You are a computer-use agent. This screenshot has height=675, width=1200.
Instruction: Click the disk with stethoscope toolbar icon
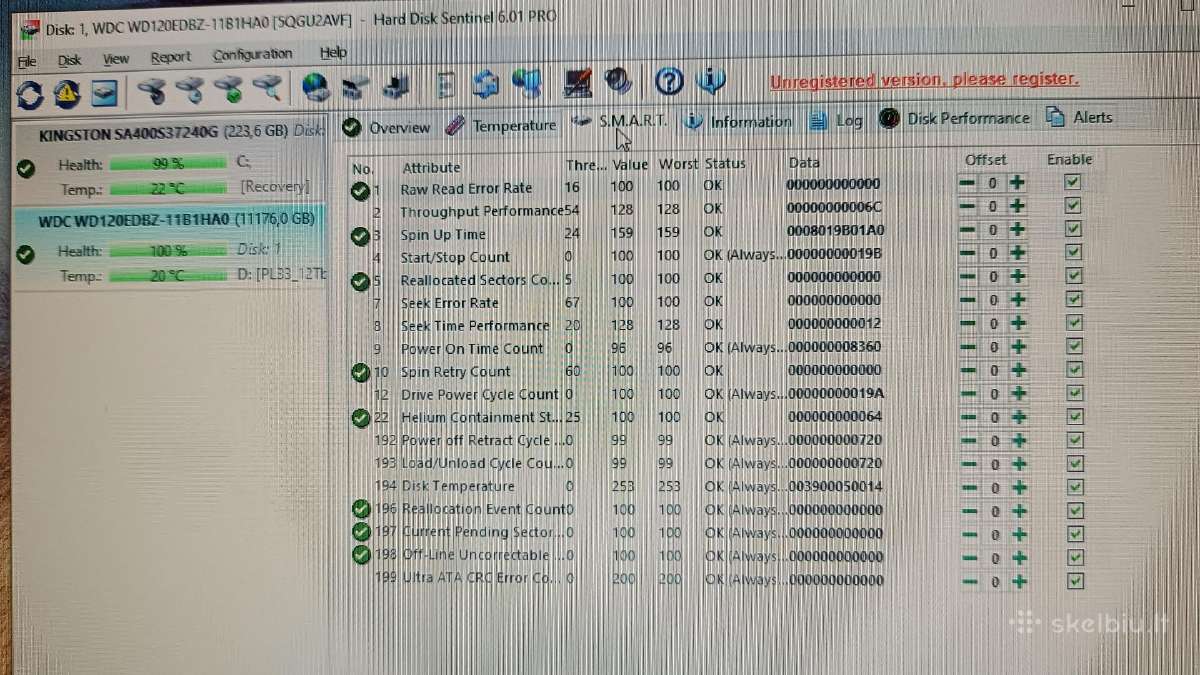click(151, 90)
